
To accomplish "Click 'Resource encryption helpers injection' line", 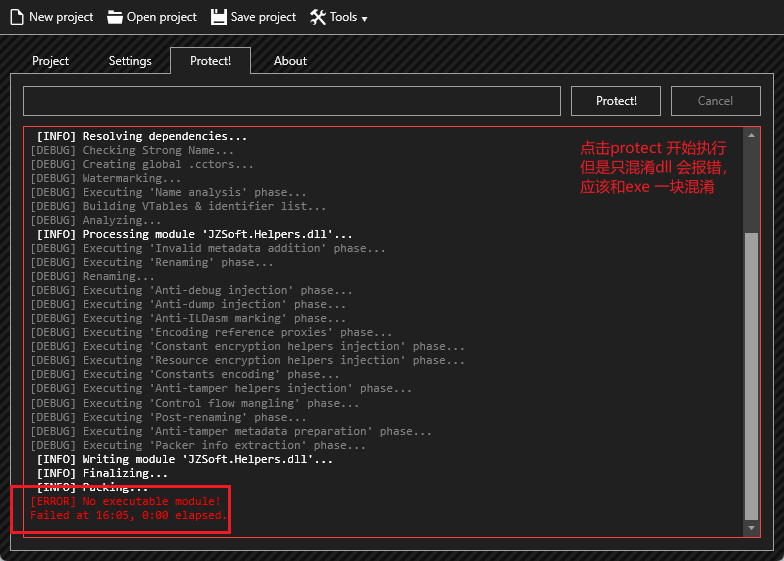I will coord(248,360).
